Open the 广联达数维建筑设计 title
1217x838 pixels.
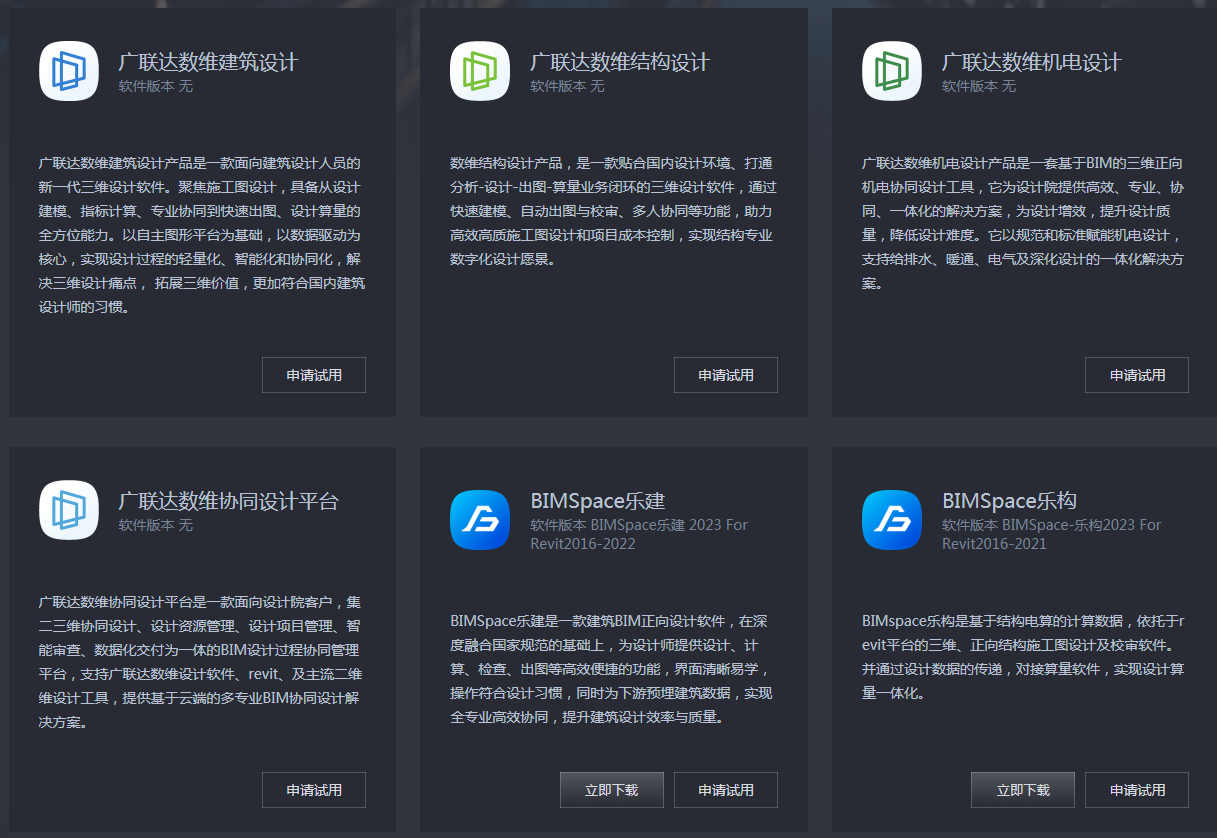tap(208, 62)
